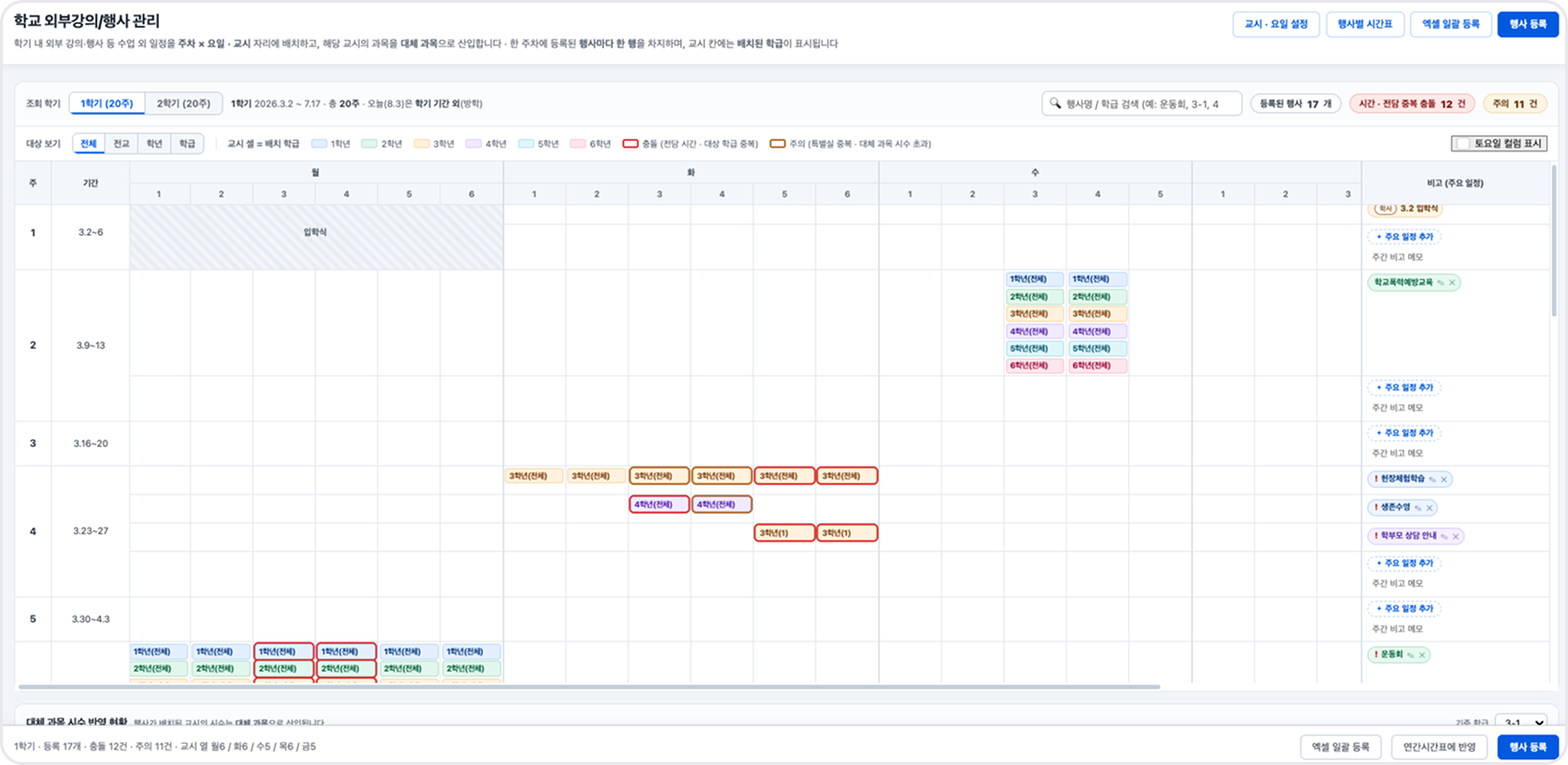The height and width of the screenshot is (765, 1568).
Task: Select the 전교 view tab
Action: [x=121, y=144]
